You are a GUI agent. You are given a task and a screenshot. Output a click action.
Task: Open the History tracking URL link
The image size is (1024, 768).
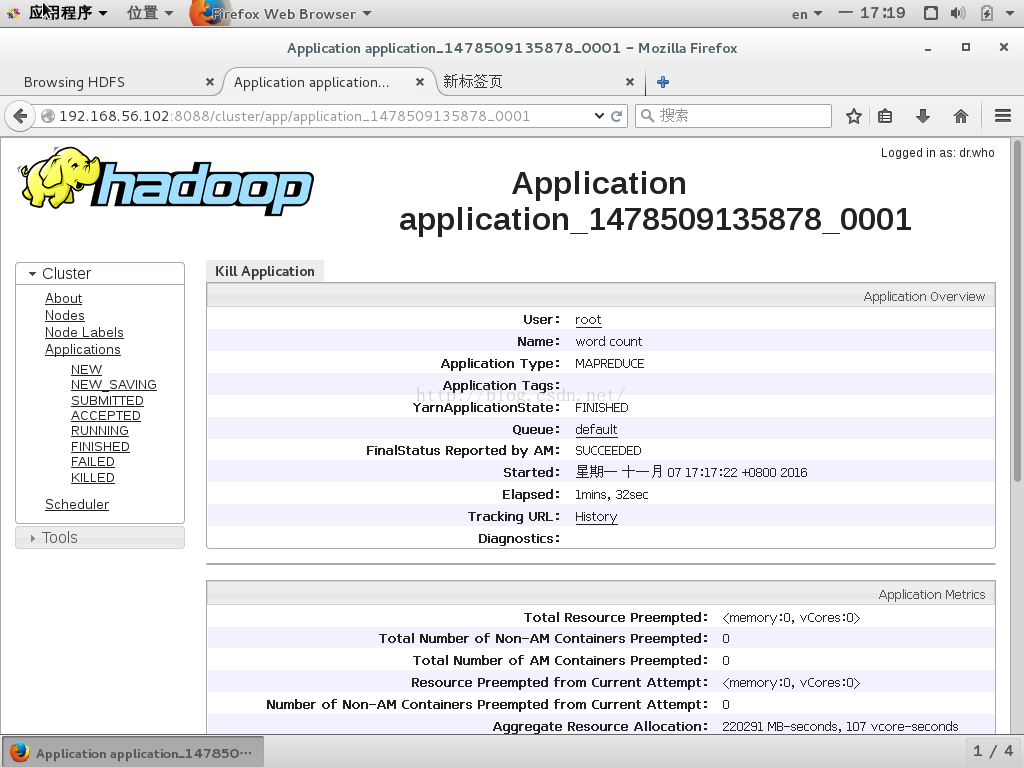pyautogui.click(x=596, y=517)
